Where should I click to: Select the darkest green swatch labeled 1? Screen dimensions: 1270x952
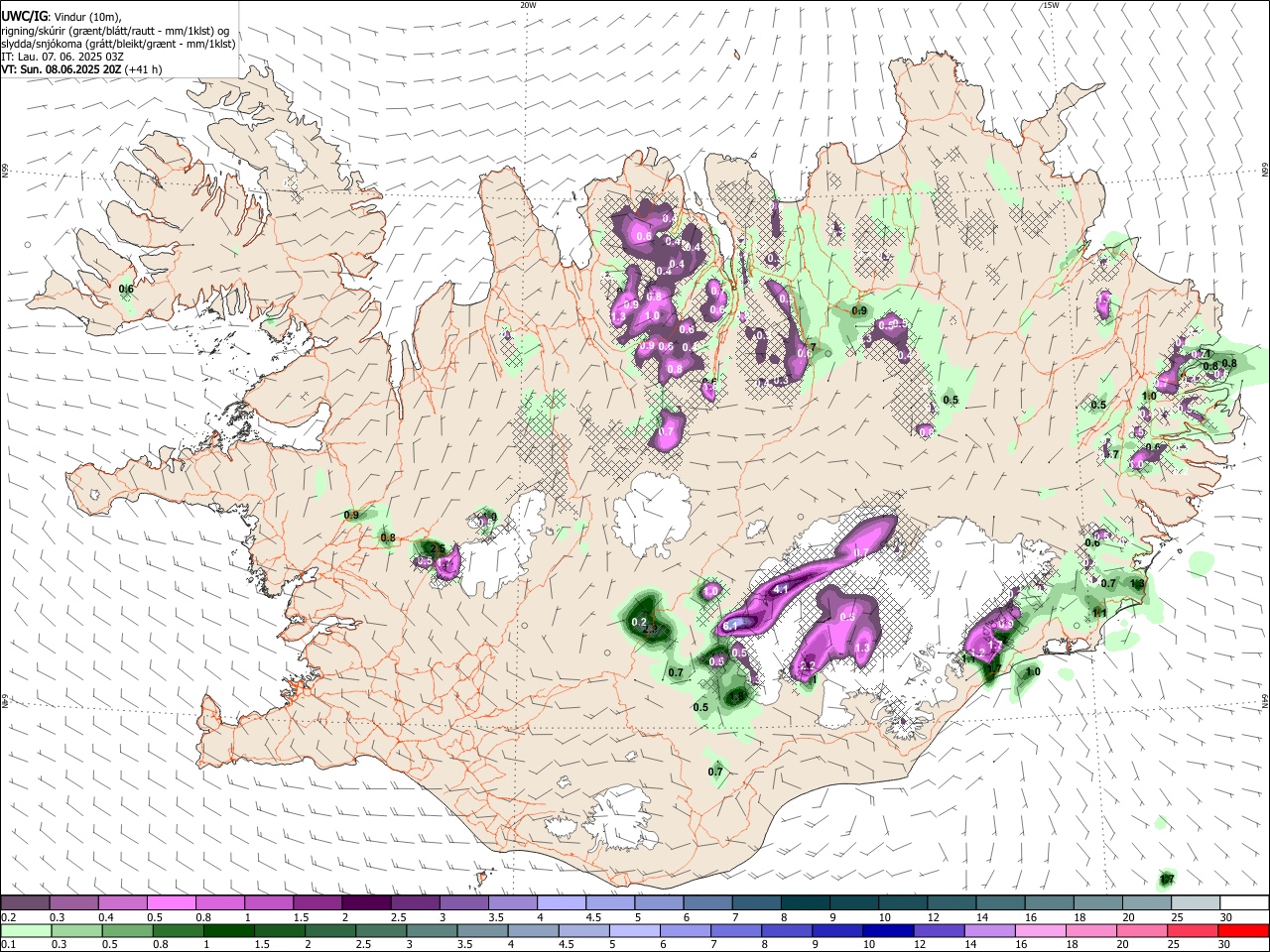pyautogui.click(x=227, y=930)
